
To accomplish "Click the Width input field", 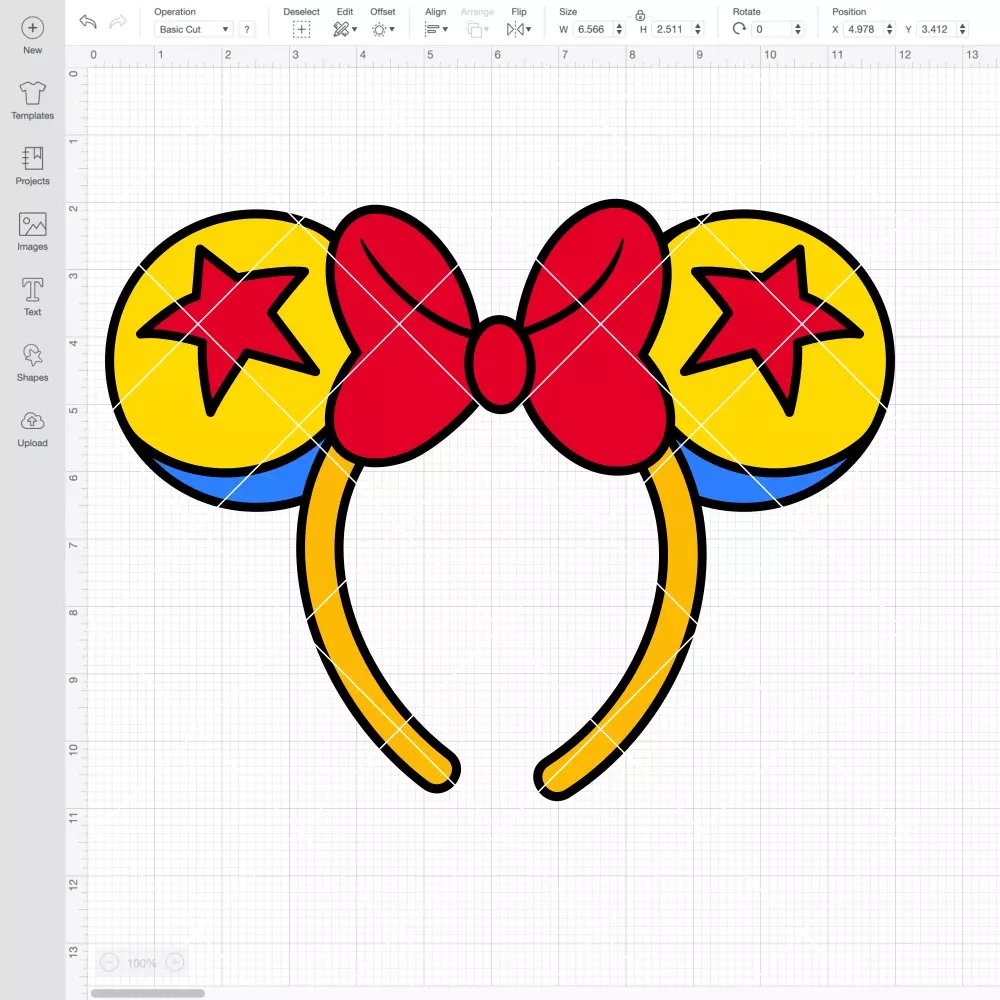I will click(x=592, y=29).
